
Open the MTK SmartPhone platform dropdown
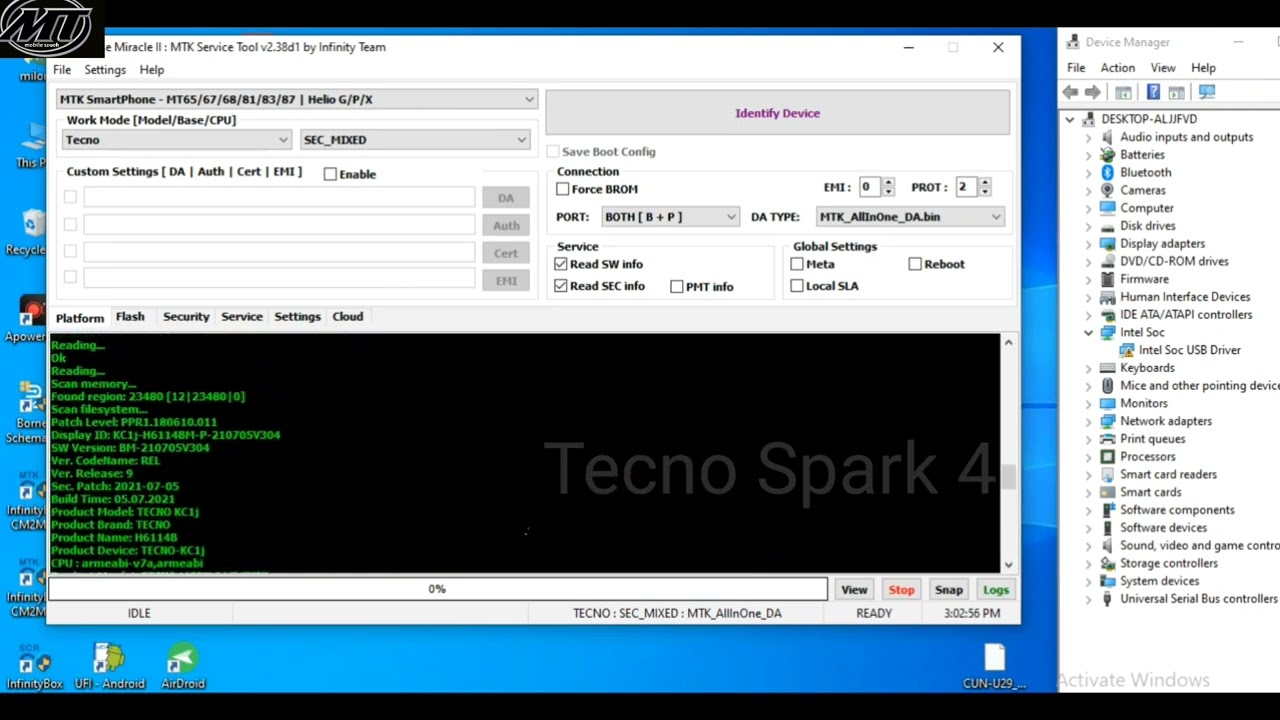pos(297,99)
